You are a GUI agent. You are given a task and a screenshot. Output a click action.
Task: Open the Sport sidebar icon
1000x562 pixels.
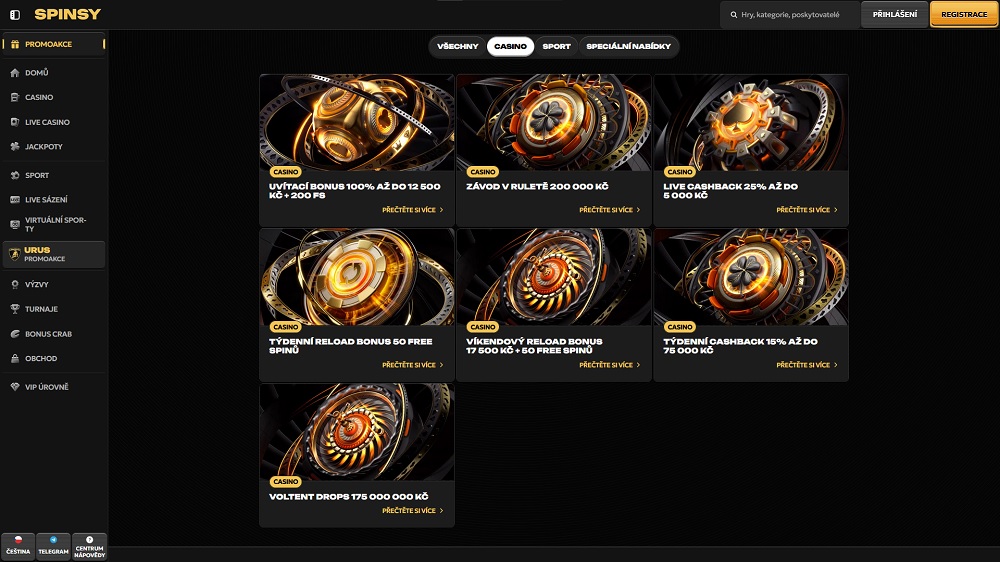click(x=15, y=175)
